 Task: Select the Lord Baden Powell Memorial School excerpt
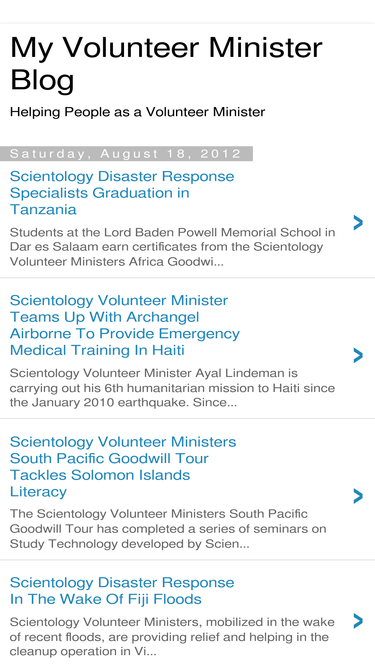172,247
